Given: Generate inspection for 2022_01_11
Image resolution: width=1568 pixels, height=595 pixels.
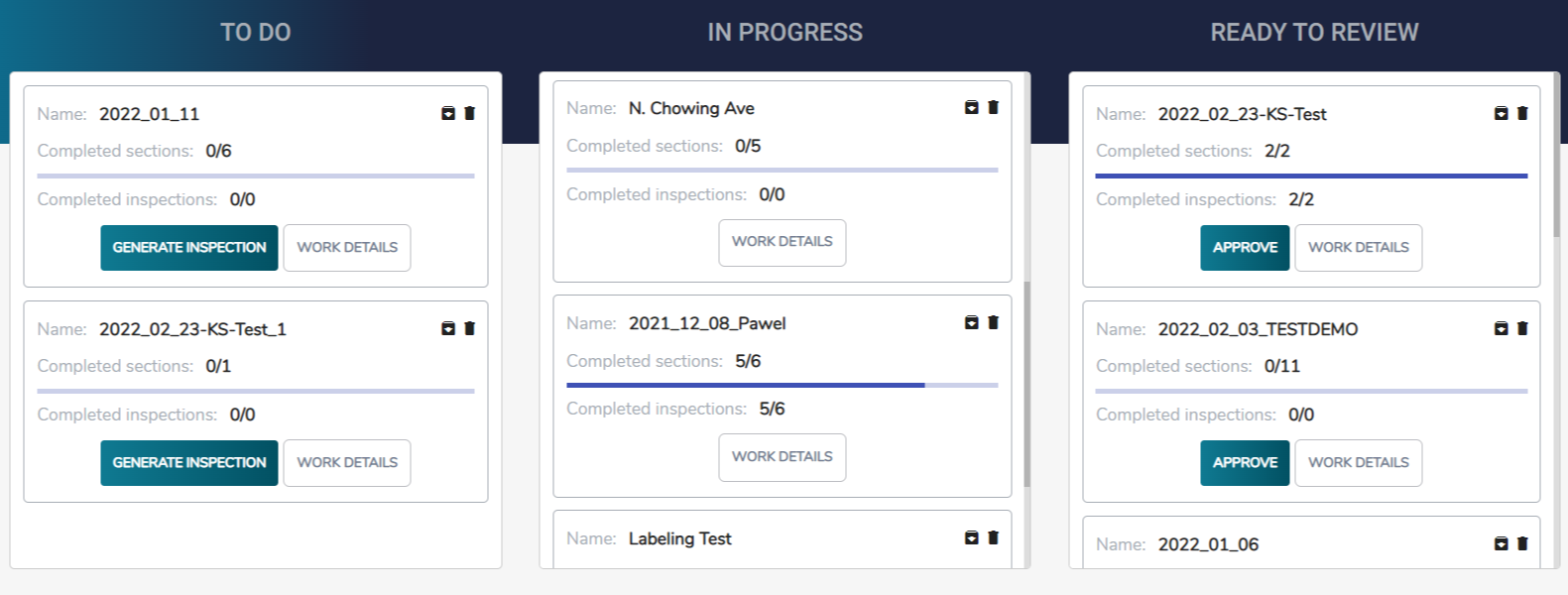Looking at the screenshot, I should [x=189, y=248].
